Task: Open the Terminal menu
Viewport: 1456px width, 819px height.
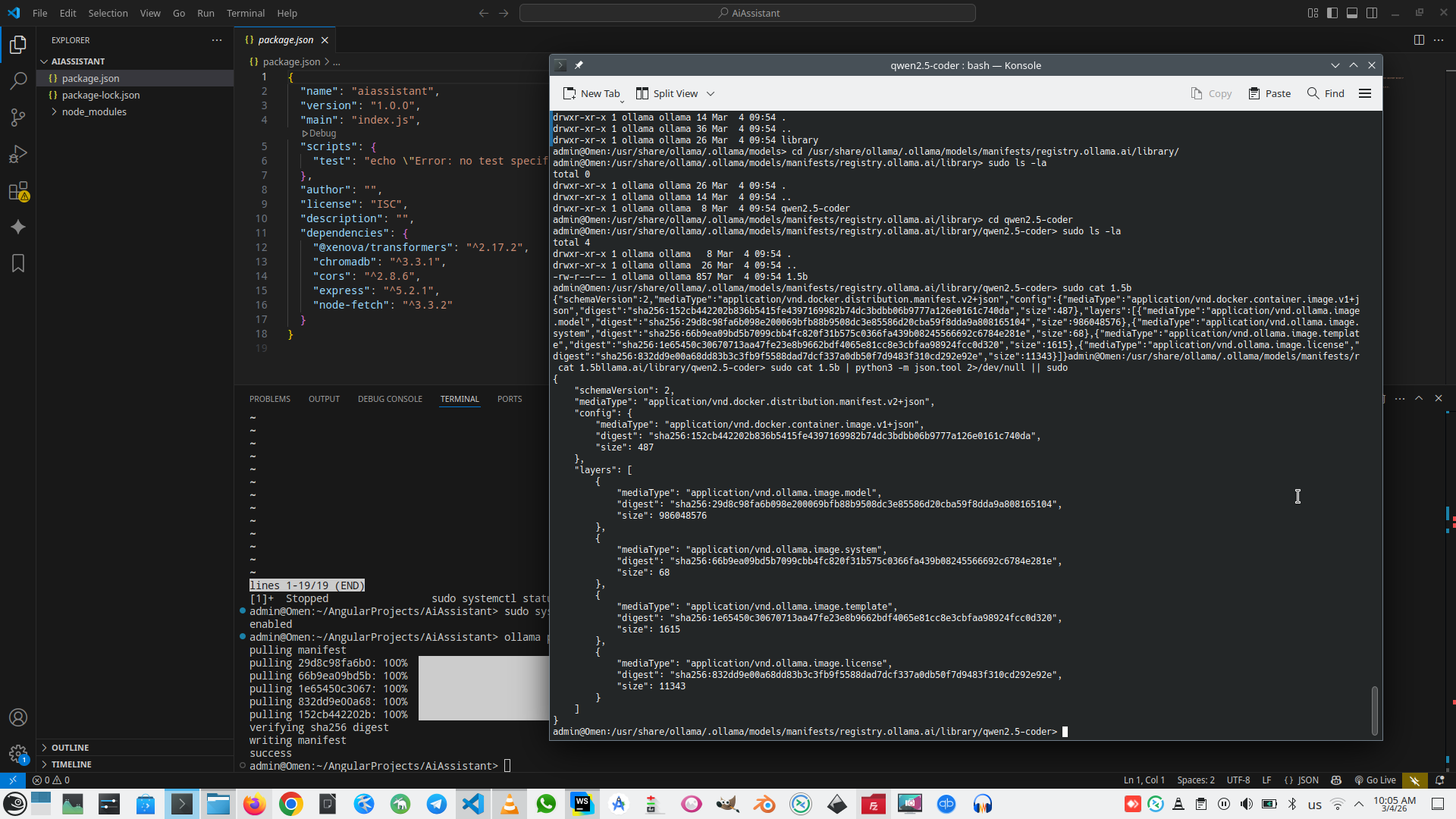Action: coord(246,13)
